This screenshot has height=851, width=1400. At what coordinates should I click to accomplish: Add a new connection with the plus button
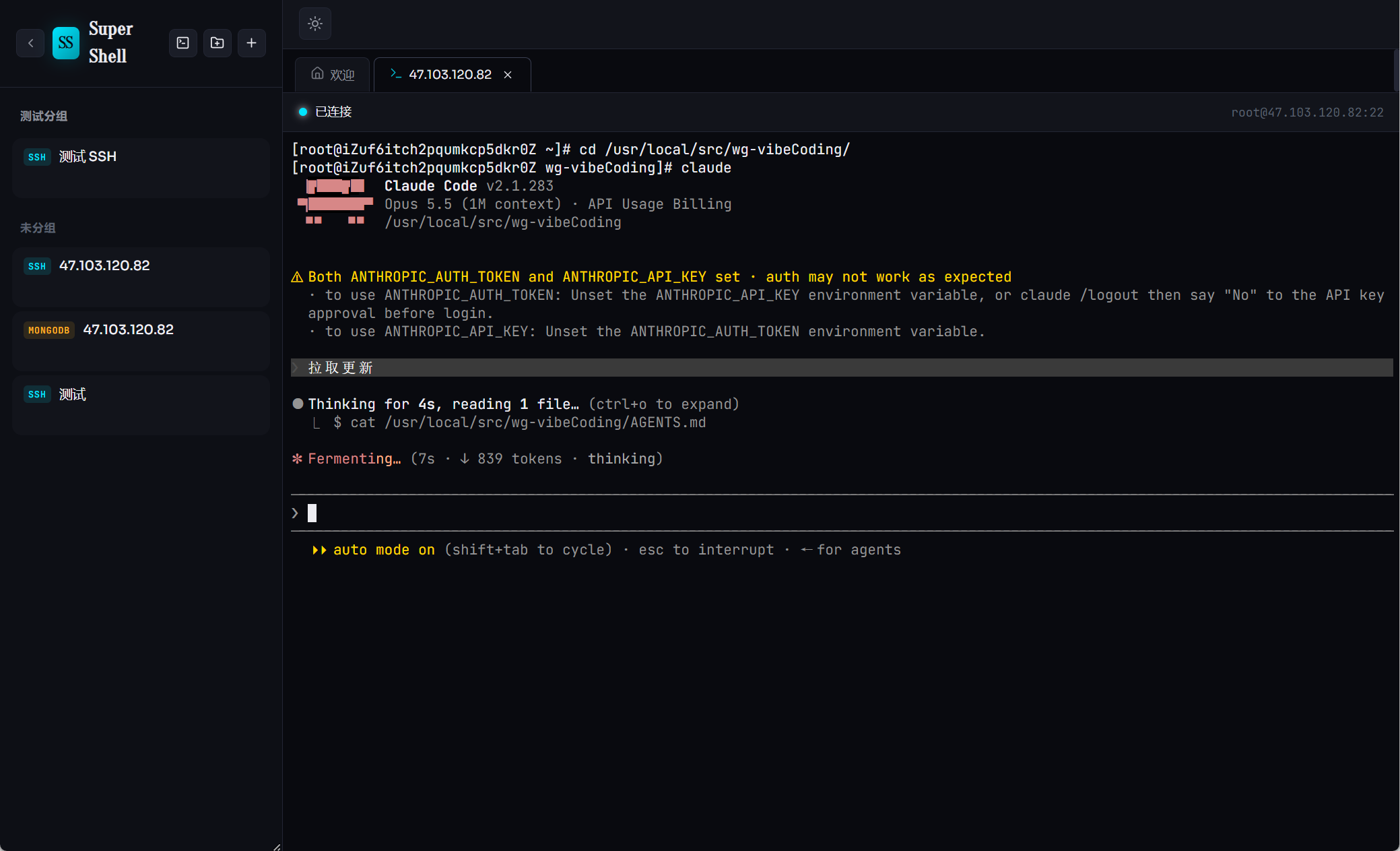pos(252,43)
